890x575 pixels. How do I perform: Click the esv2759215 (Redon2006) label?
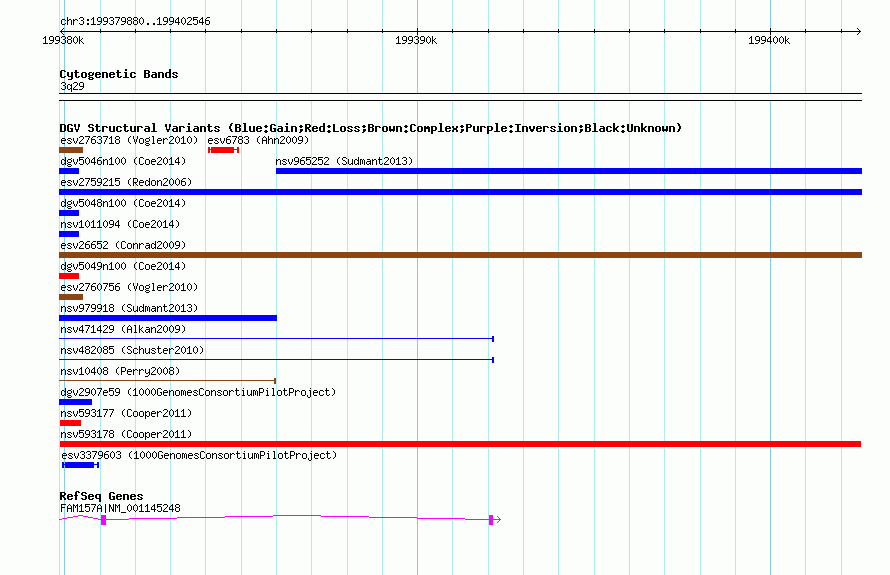(126, 182)
